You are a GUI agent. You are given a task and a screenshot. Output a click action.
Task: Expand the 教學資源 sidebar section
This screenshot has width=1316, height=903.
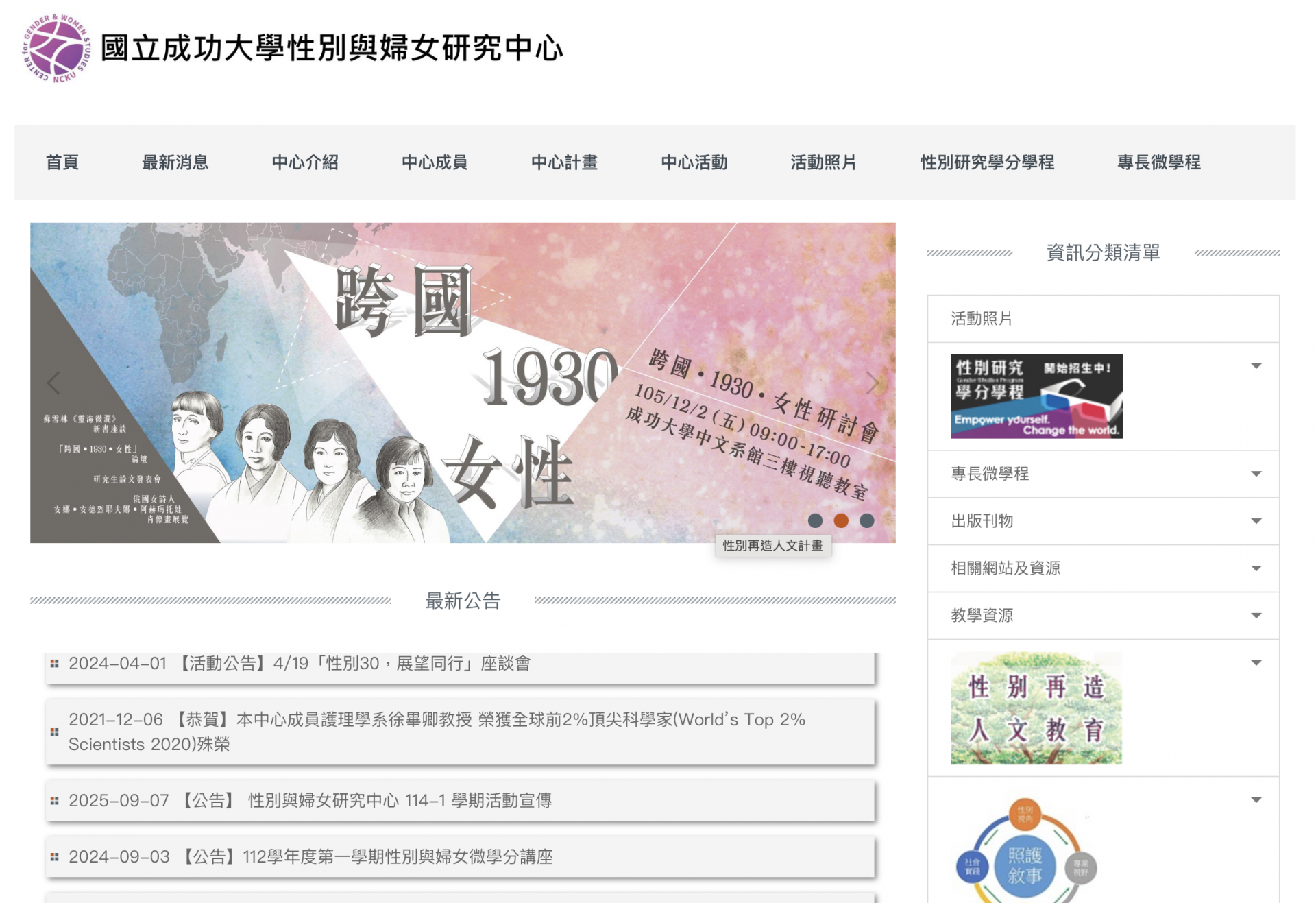click(1103, 616)
